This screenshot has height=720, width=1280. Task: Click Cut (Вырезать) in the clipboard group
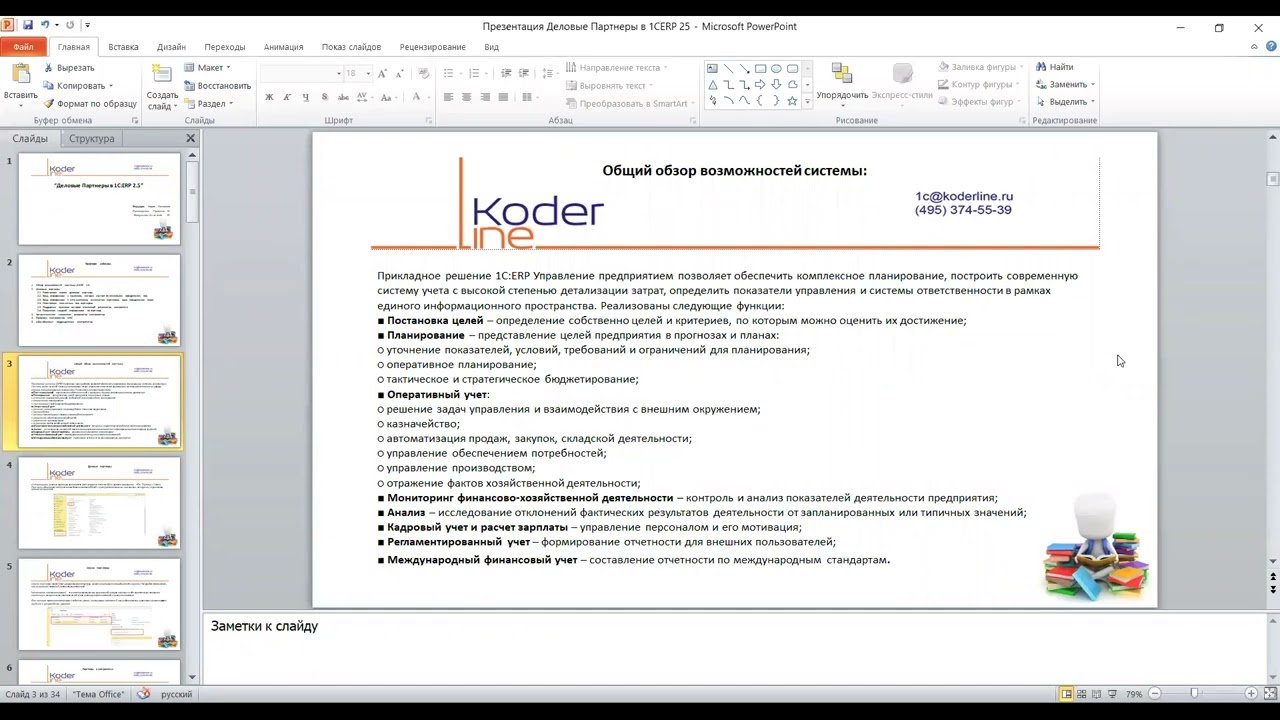pyautogui.click(x=68, y=68)
